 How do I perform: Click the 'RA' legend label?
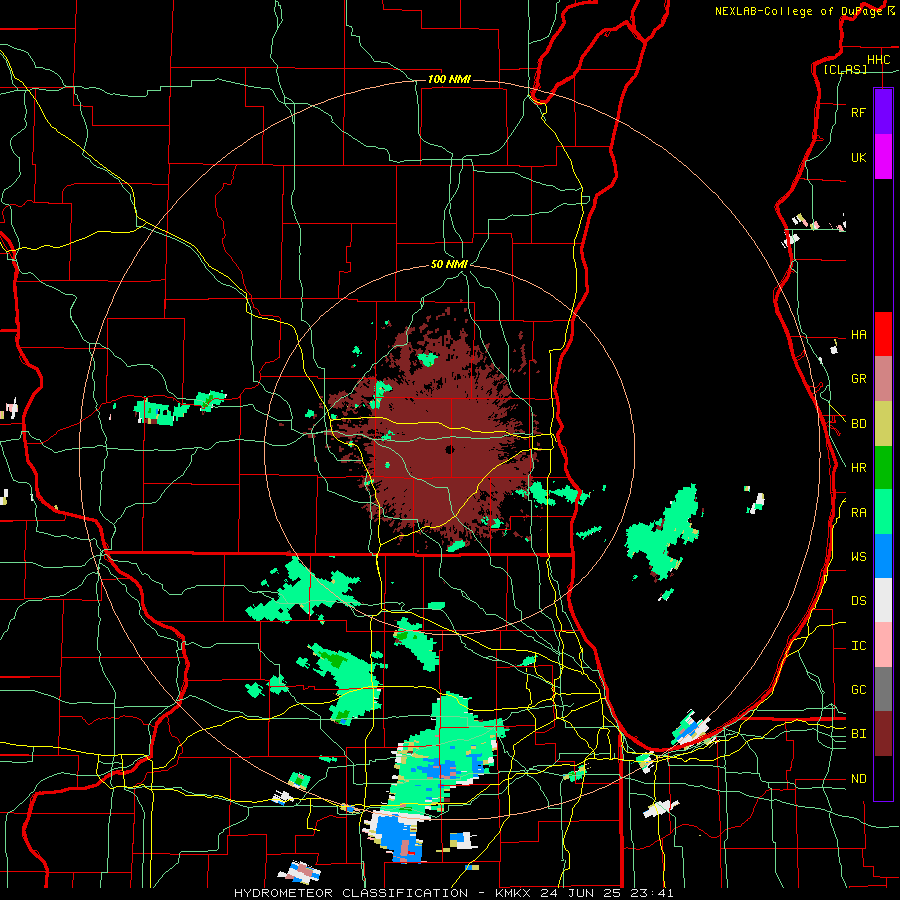tap(858, 513)
